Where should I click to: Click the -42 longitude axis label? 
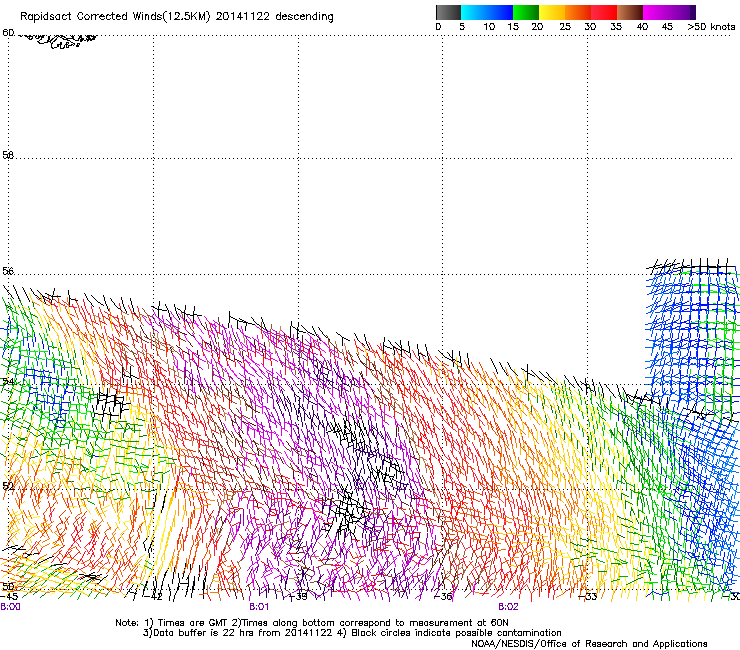pos(153,596)
